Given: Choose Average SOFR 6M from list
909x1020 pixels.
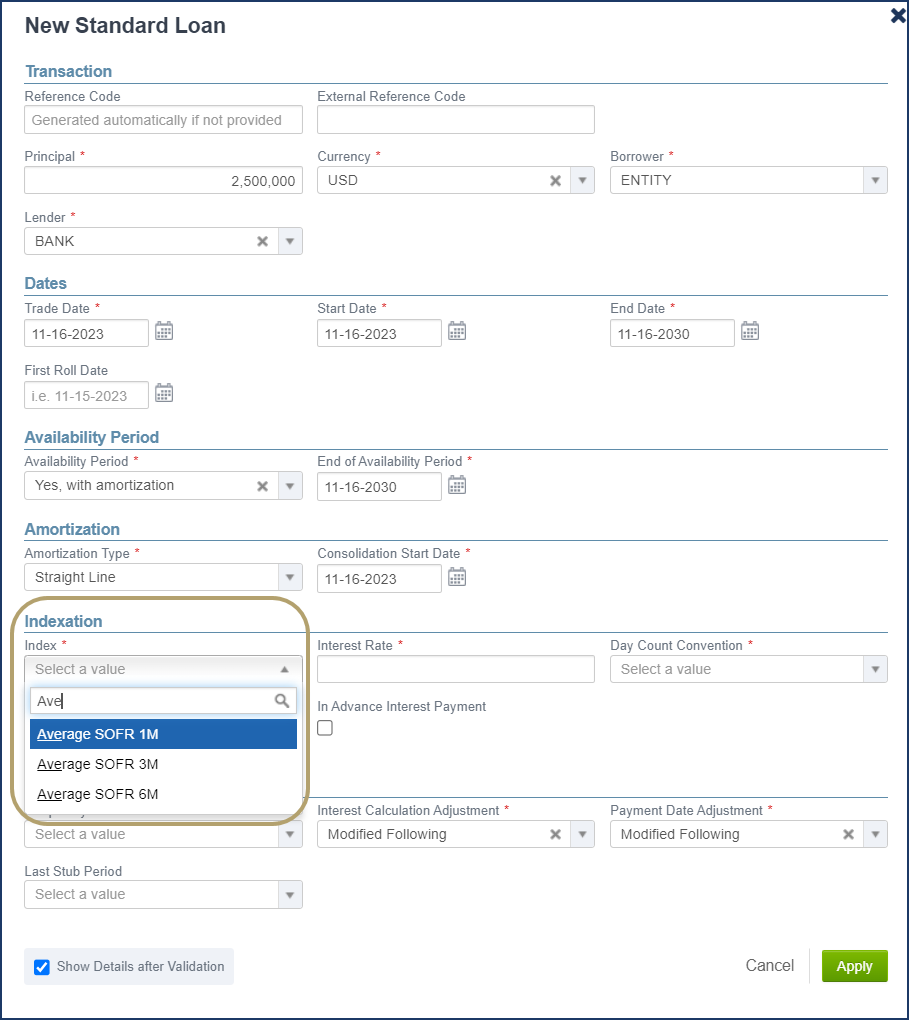Looking at the screenshot, I should pyautogui.click(x=98, y=794).
